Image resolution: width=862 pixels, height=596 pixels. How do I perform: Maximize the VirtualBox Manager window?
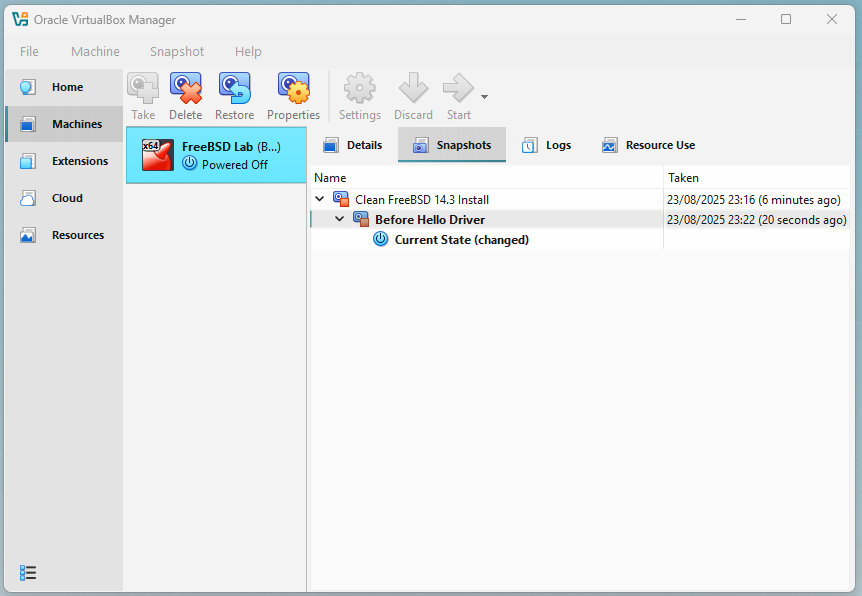[786, 19]
